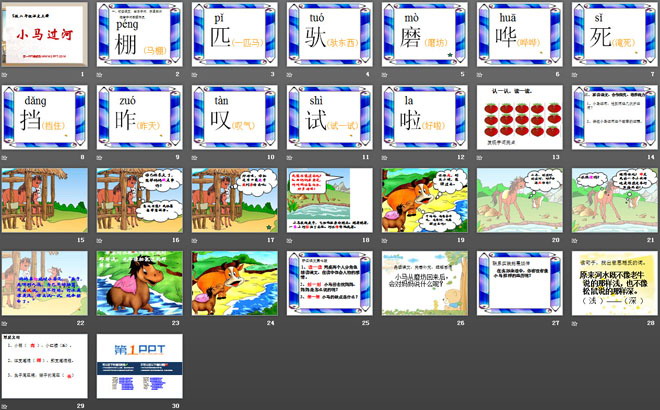Select the péng 棚 slide thumbnail

[x=140, y=34]
